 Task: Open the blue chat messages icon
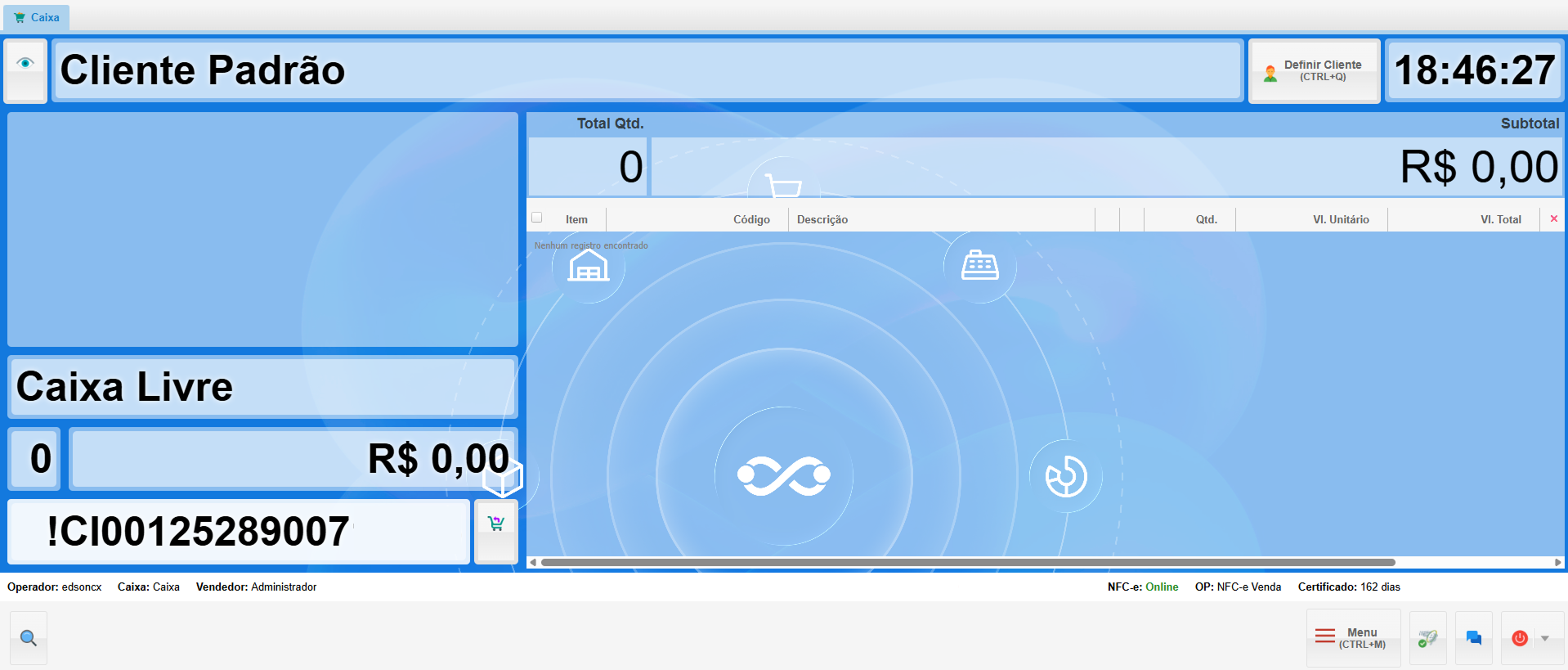[1473, 638]
